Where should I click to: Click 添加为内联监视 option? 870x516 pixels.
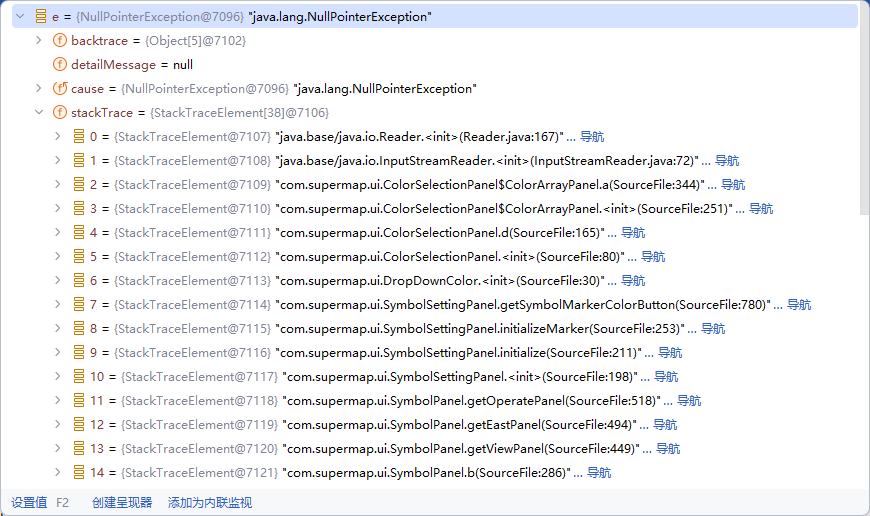pos(210,502)
